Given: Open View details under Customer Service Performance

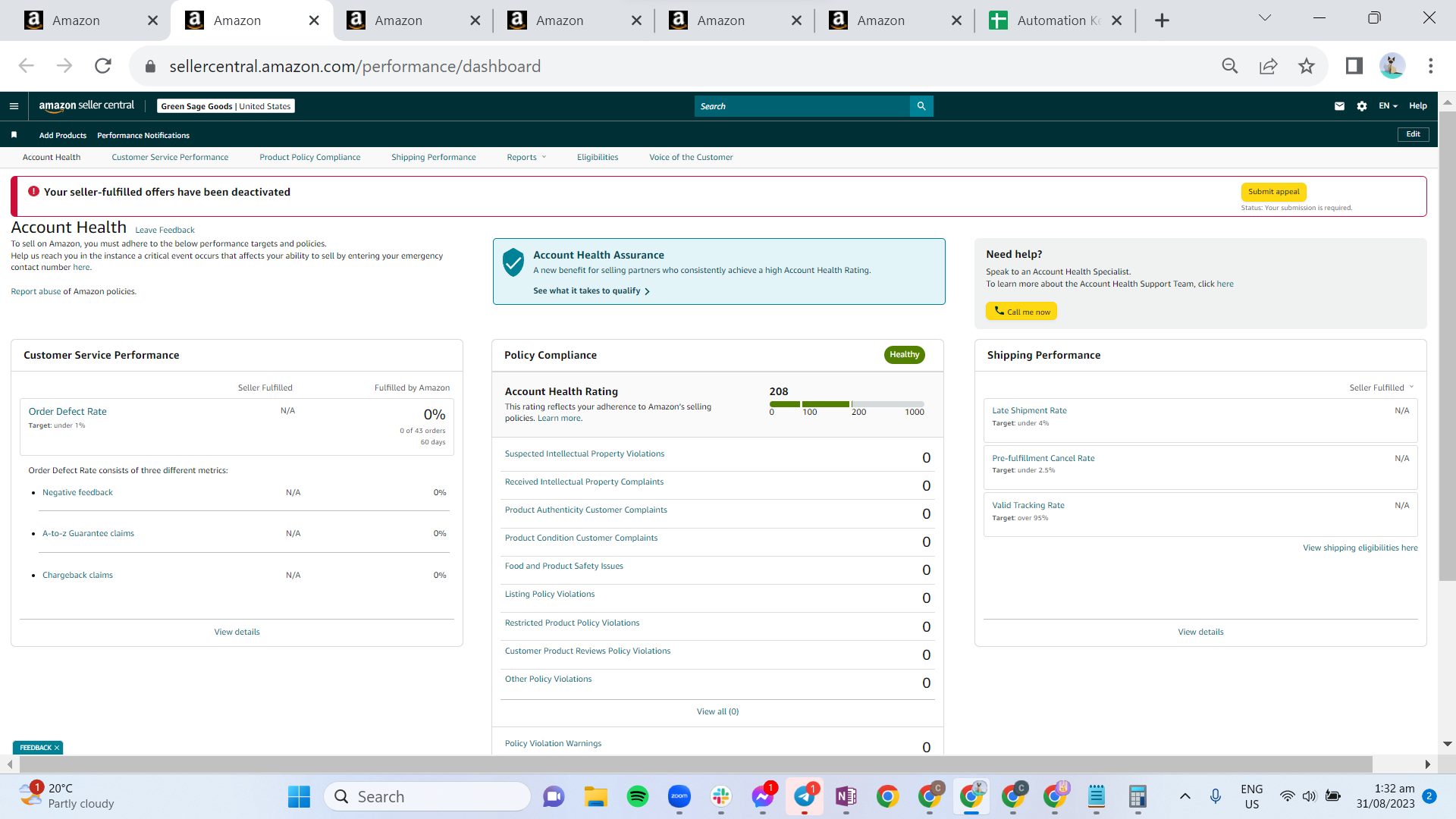Looking at the screenshot, I should (x=237, y=632).
